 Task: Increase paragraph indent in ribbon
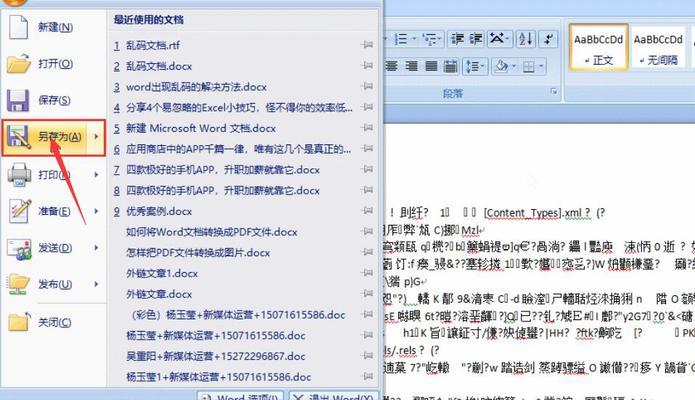pyautogui.click(x=476, y=39)
